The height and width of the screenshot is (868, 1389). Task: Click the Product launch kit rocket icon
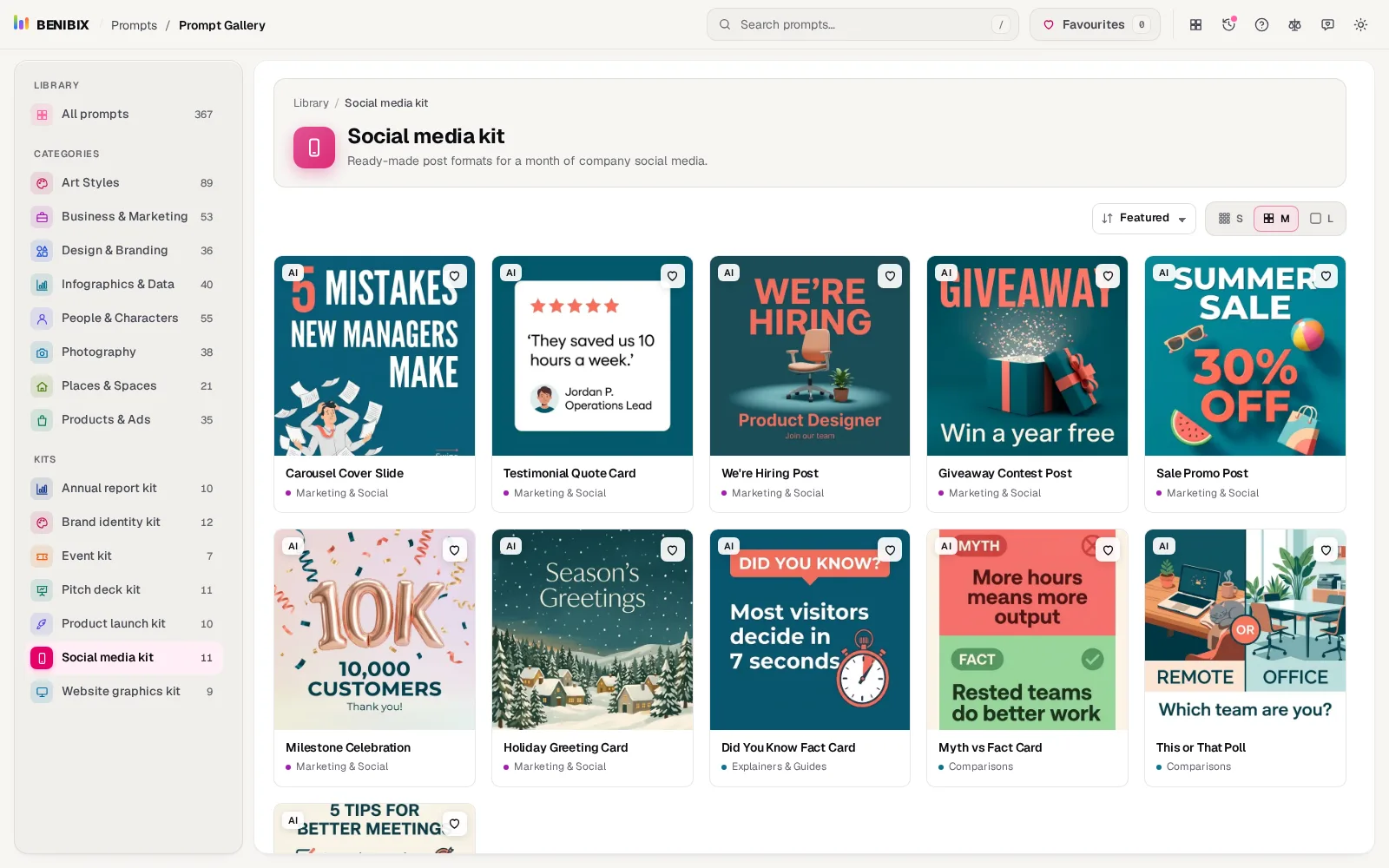pyautogui.click(x=42, y=624)
